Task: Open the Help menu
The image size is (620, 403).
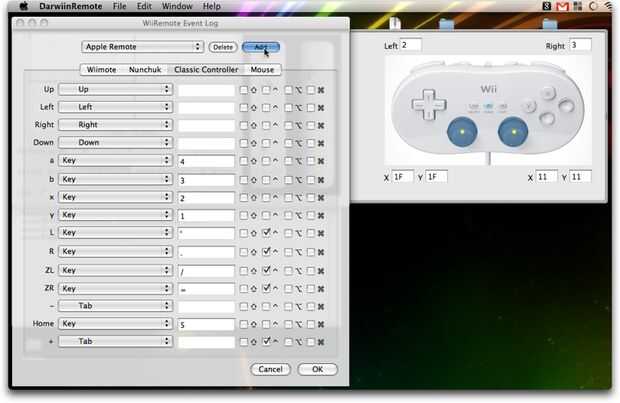Action: click(x=212, y=6)
